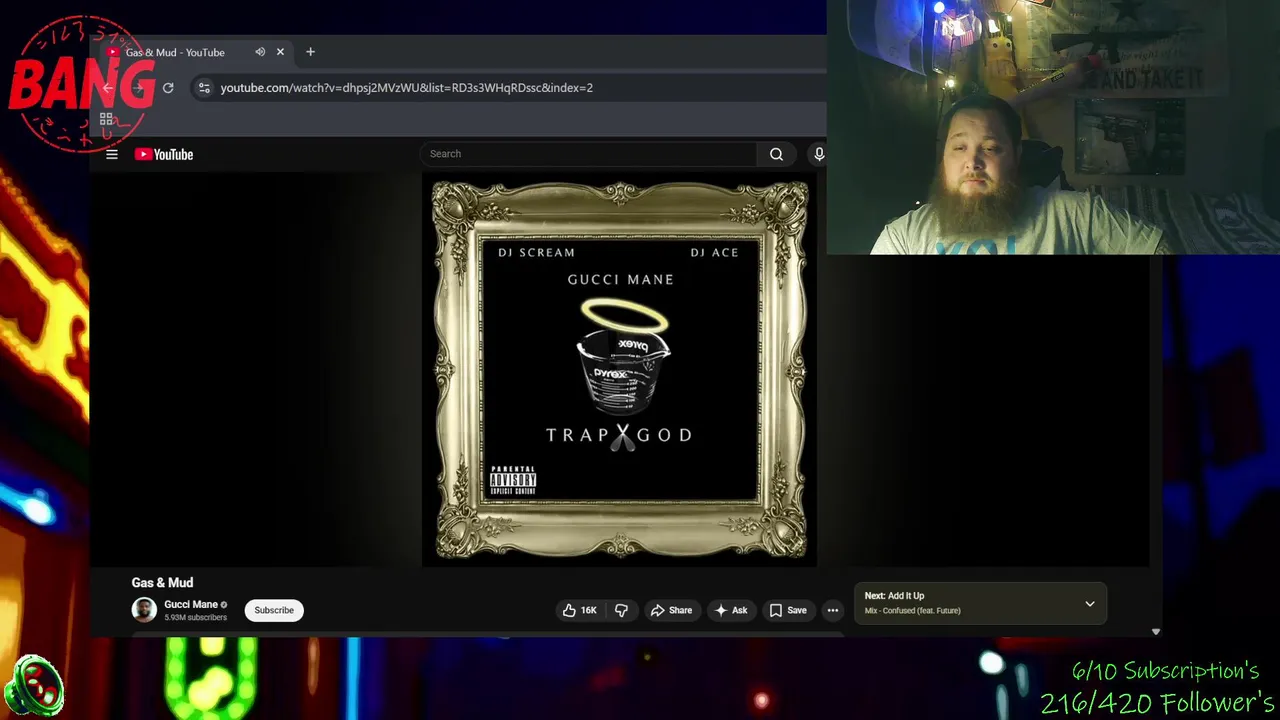Click the Trap God album art video
The width and height of the screenshot is (1280, 720).
pyautogui.click(x=620, y=370)
